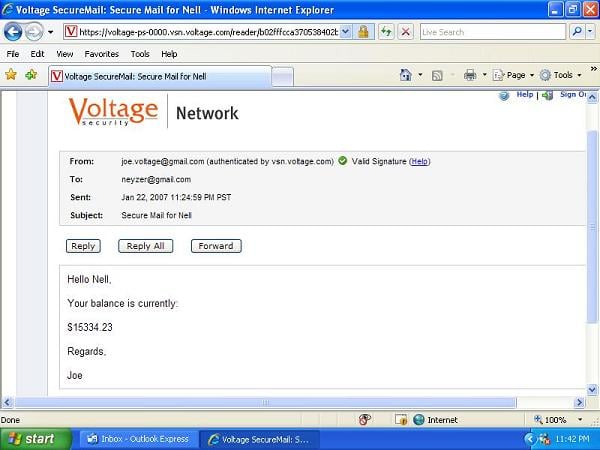The height and width of the screenshot is (450, 600).
Task: Expand the Print options dropdown arrow
Action: 484,75
